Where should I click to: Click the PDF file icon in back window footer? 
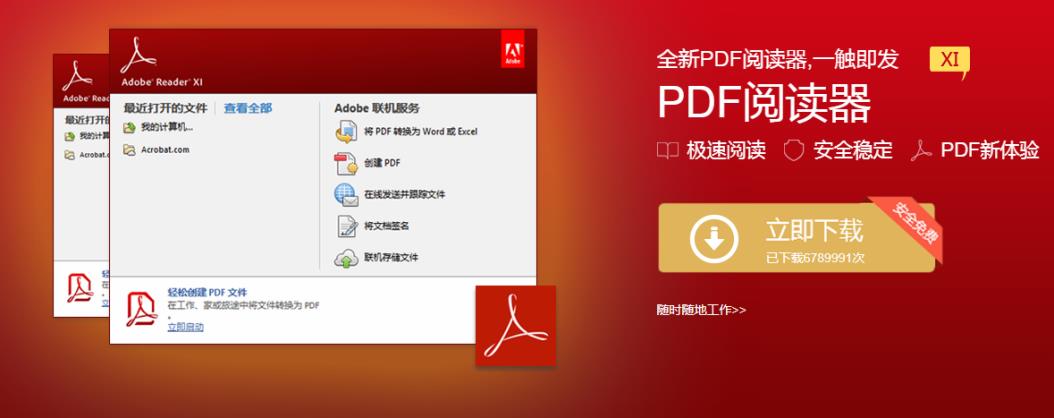coord(79,288)
